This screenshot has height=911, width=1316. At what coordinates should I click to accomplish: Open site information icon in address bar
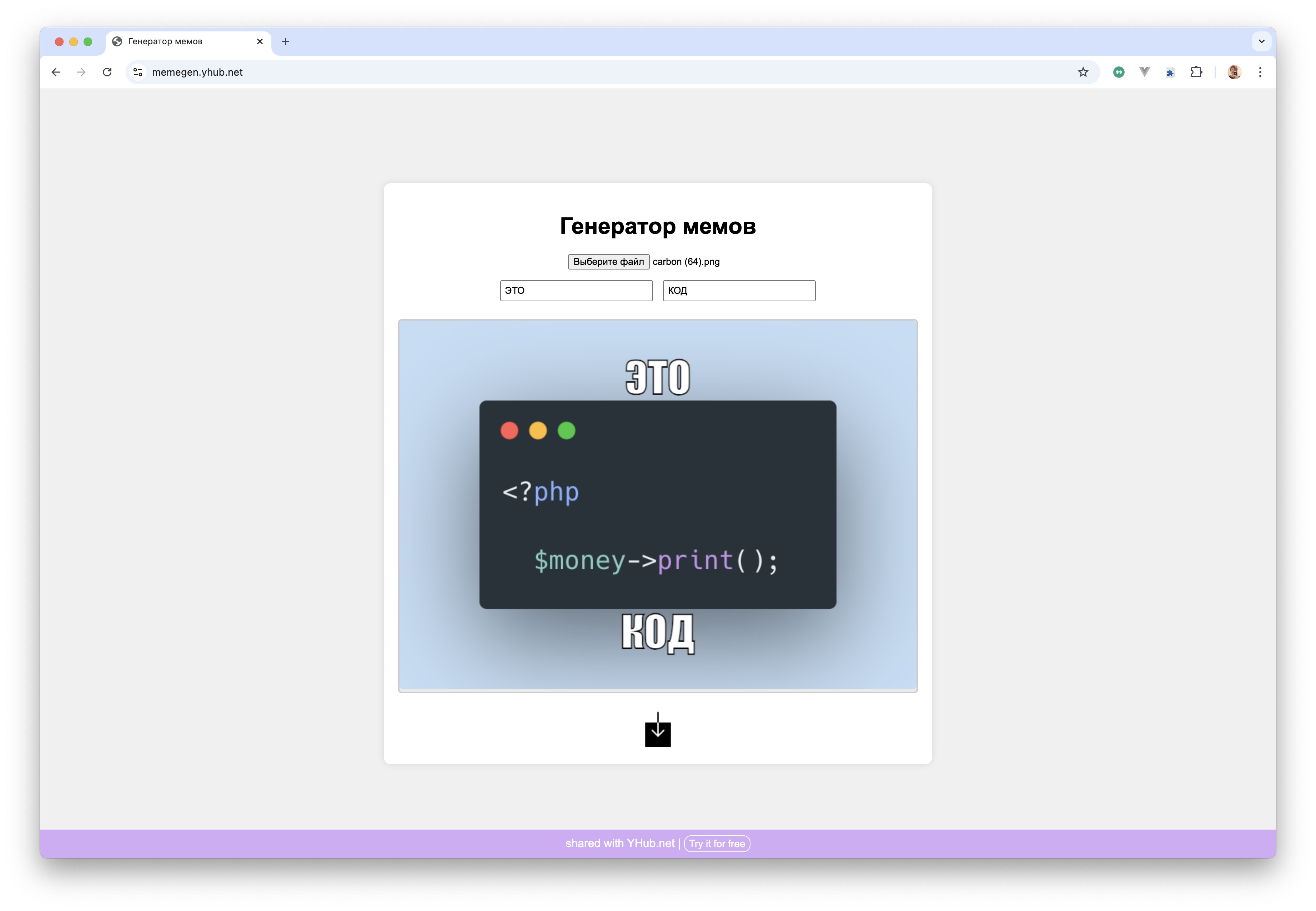tap(137, 72)
